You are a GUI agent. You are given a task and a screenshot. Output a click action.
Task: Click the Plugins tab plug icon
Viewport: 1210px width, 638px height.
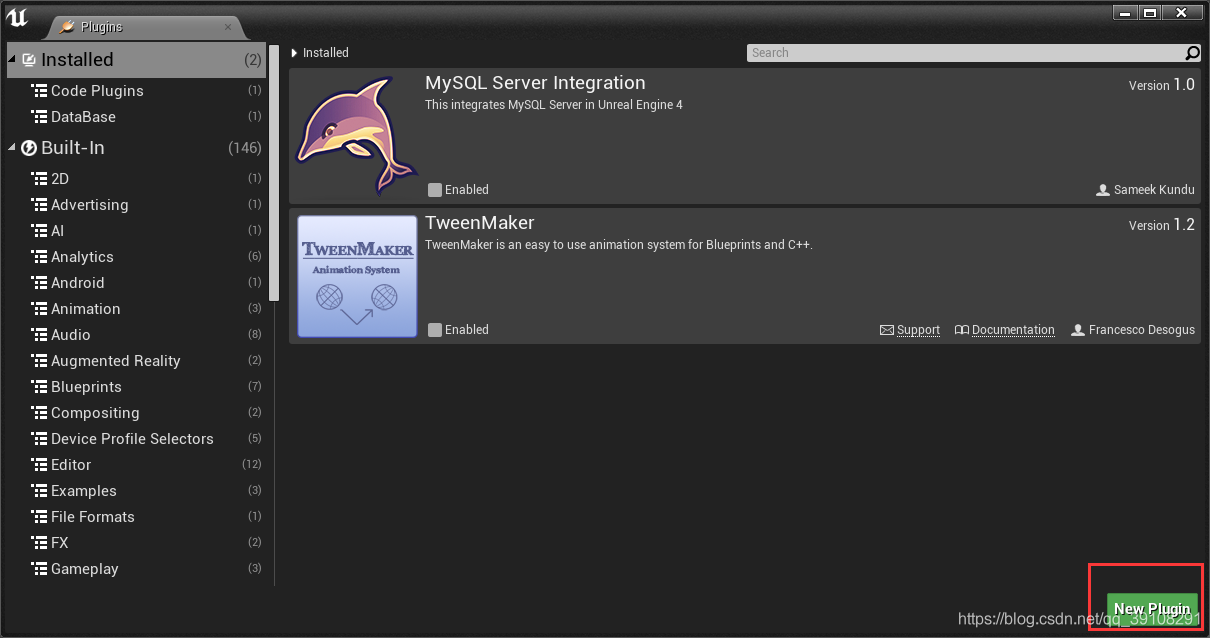click(x=67, y=27)
